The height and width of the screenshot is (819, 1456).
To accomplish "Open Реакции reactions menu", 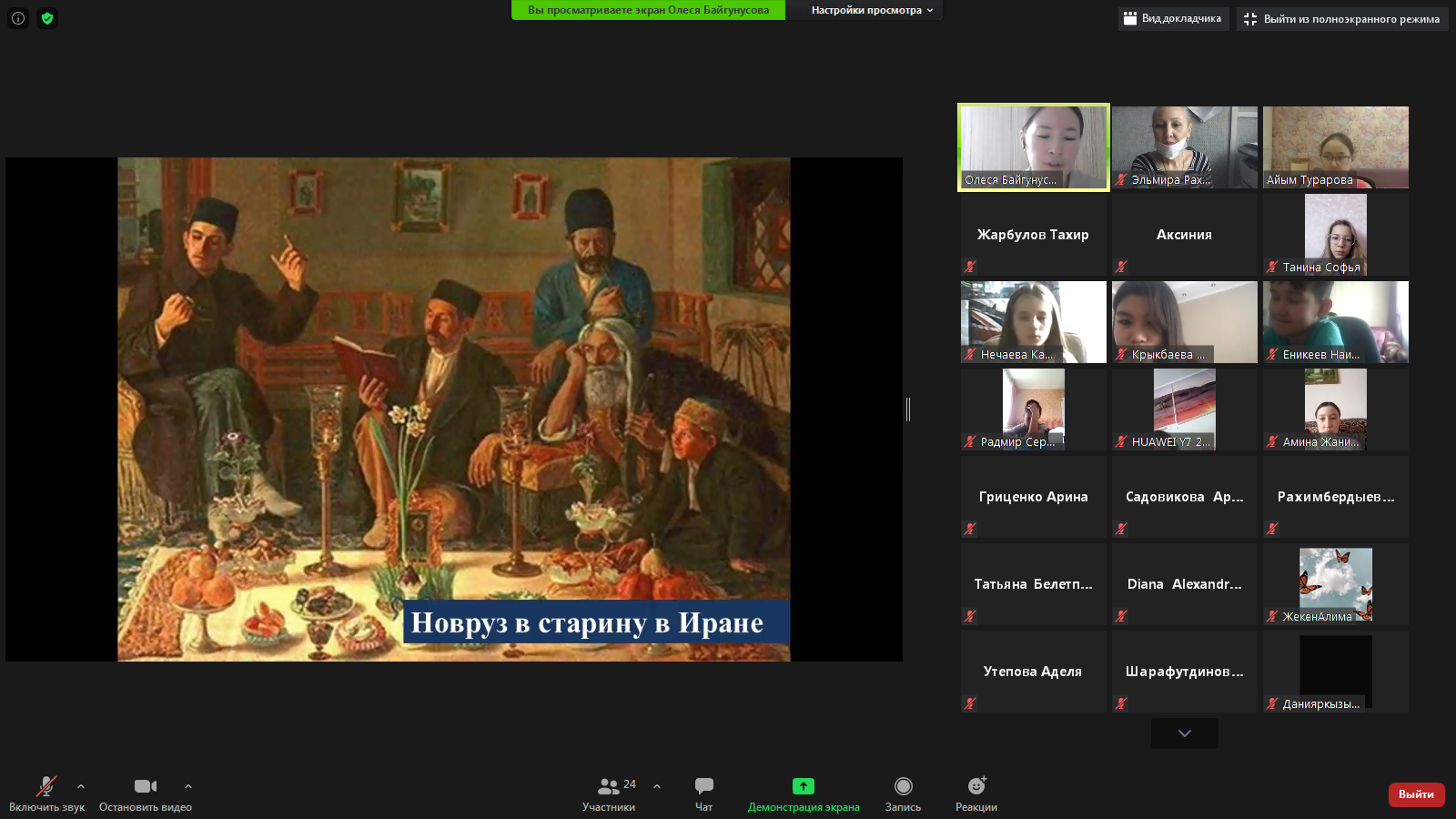I will (x=976, y=794).
